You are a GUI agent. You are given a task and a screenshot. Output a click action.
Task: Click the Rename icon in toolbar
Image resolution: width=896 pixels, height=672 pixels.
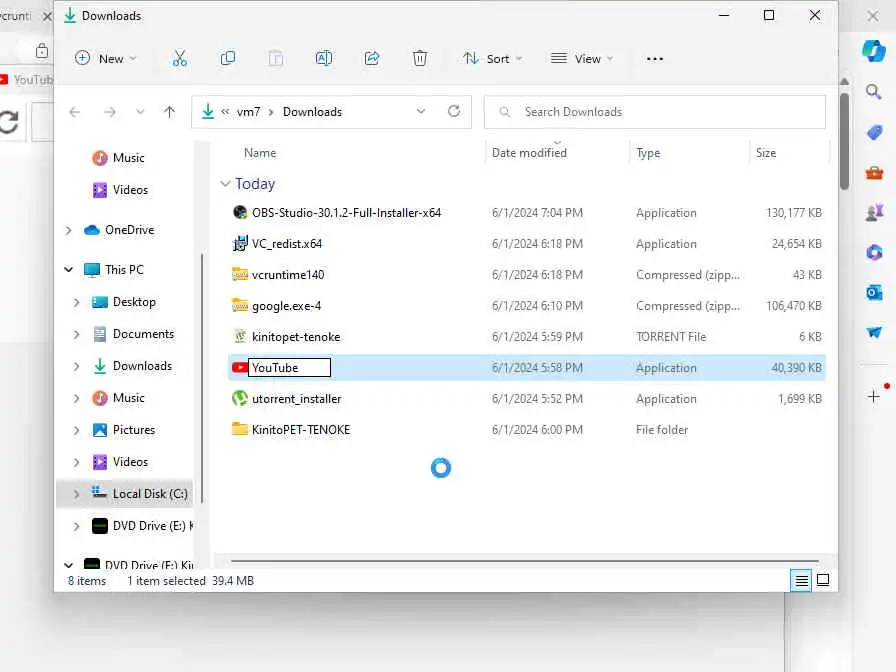[x=323, y=58]
